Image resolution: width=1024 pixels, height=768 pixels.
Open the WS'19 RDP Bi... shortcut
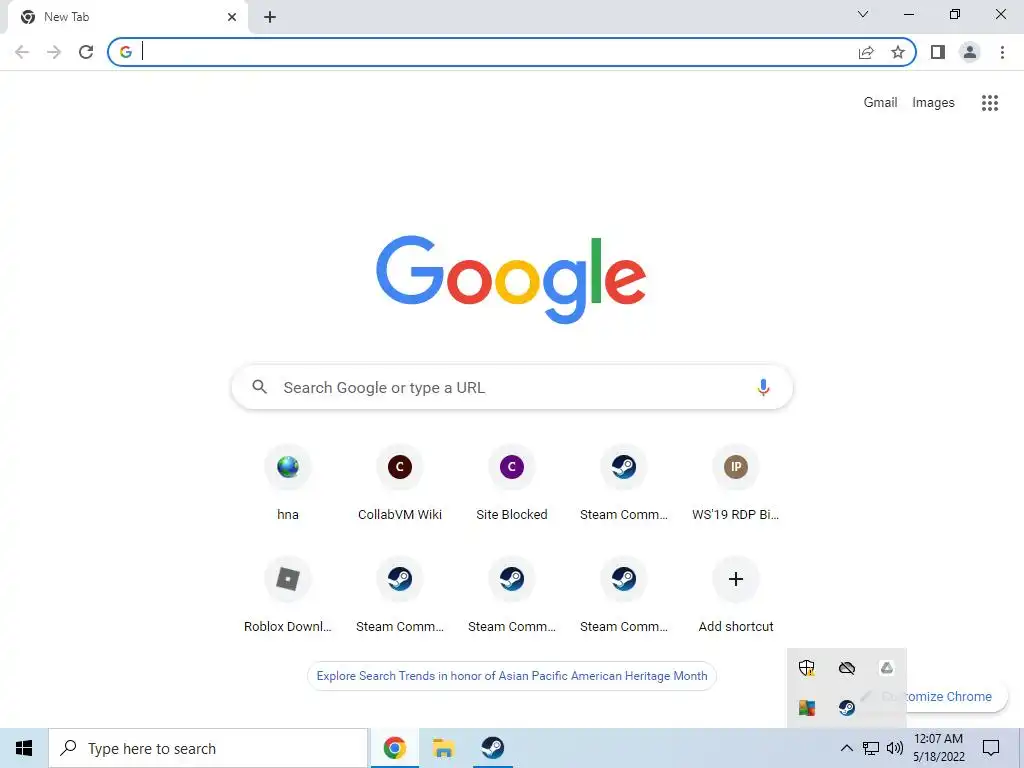click(x=736, y=482)
